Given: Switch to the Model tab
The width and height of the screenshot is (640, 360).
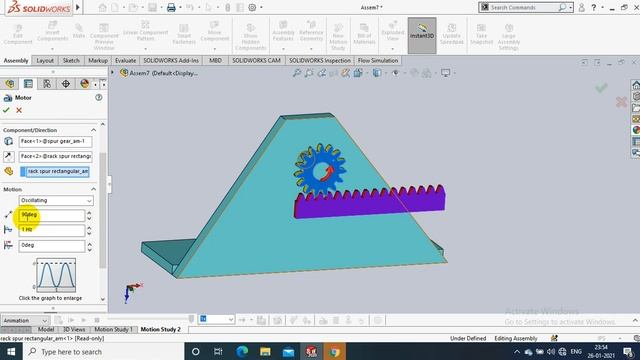Looking at the screenshot, I should 46,329.
